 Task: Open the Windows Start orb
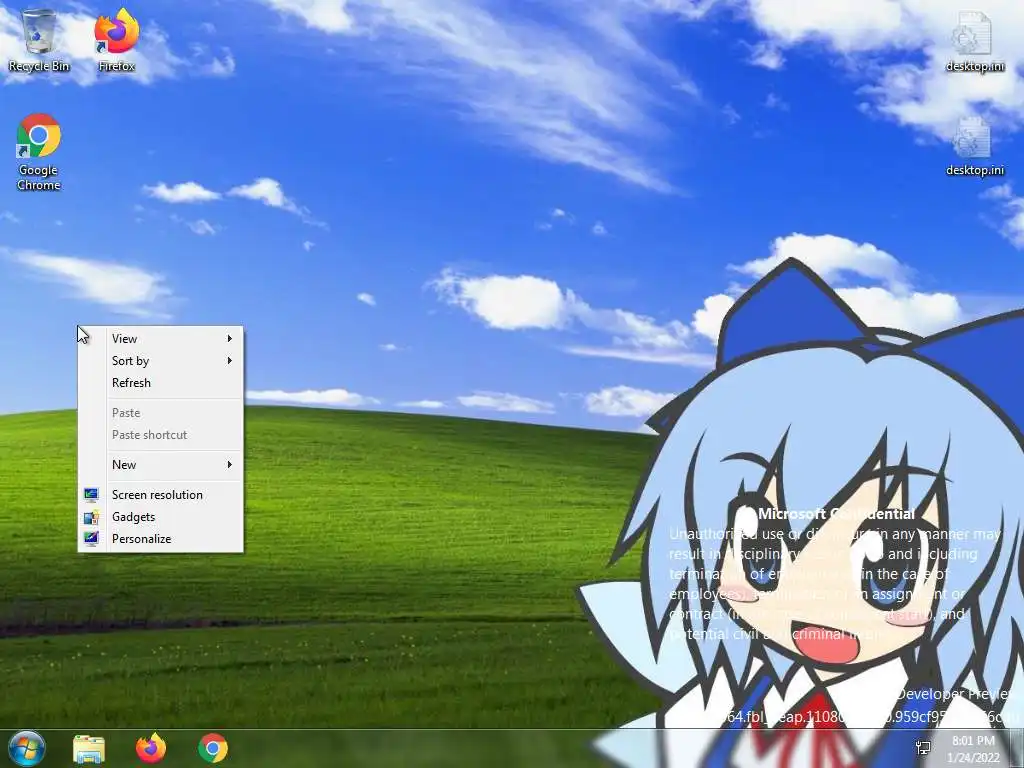[x=27, y=748]
